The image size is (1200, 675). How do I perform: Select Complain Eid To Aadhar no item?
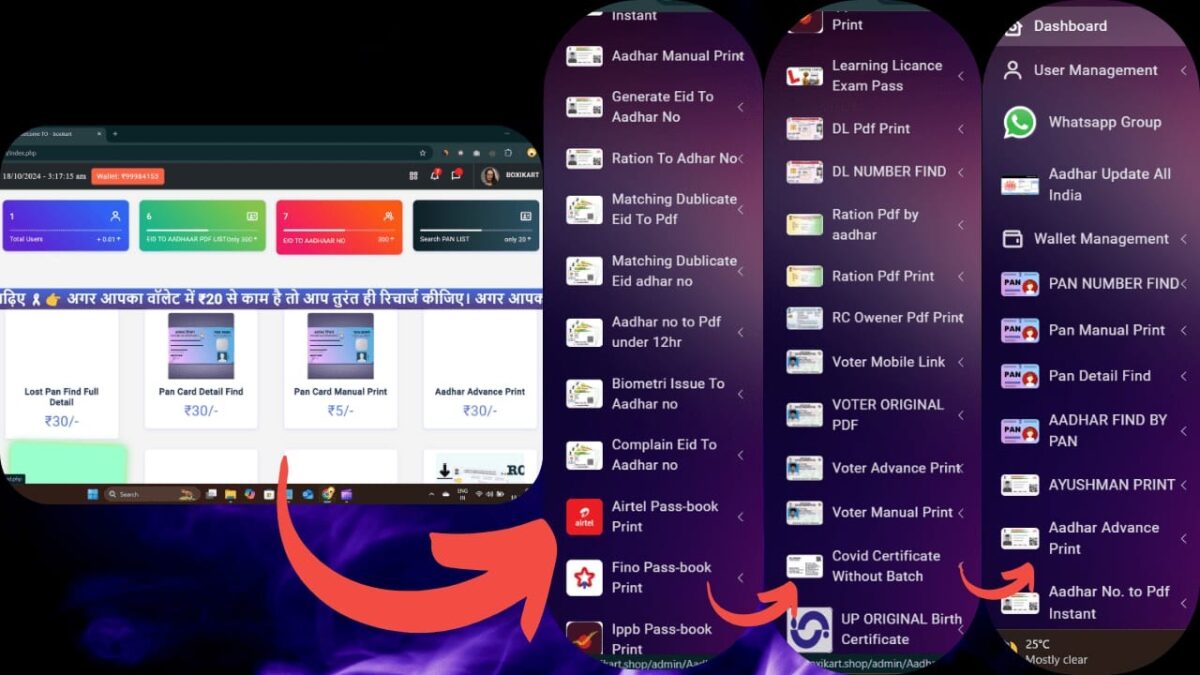point(656,455)
